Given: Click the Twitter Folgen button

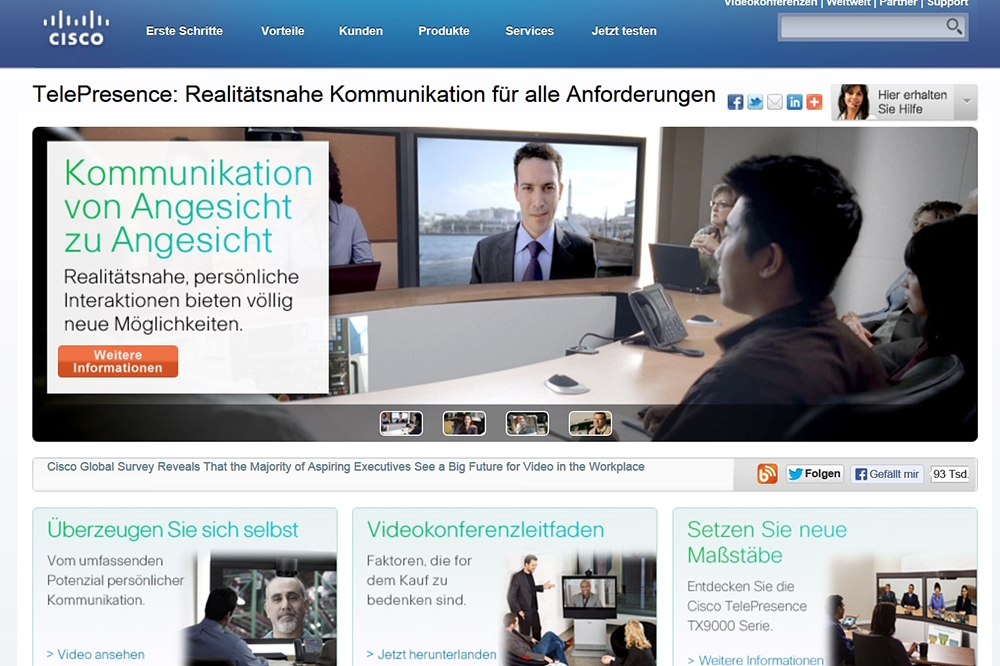Looking at the screenshot, I should point(815,474).
